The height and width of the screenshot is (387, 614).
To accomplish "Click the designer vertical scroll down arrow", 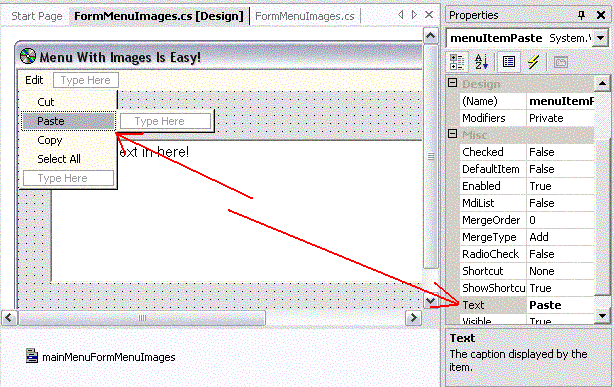I will [x=431, y=300].
